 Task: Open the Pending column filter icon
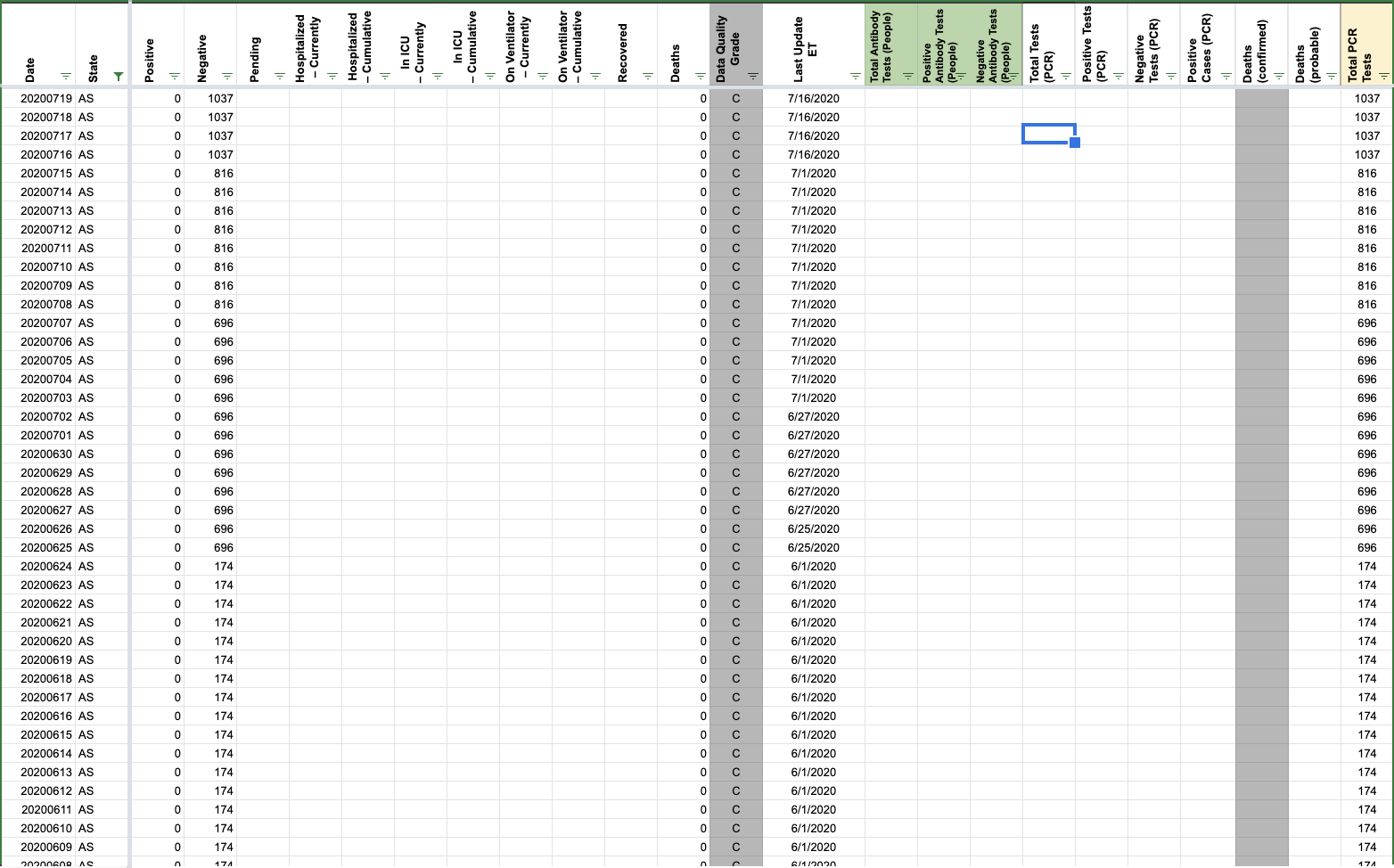point(279,77)
